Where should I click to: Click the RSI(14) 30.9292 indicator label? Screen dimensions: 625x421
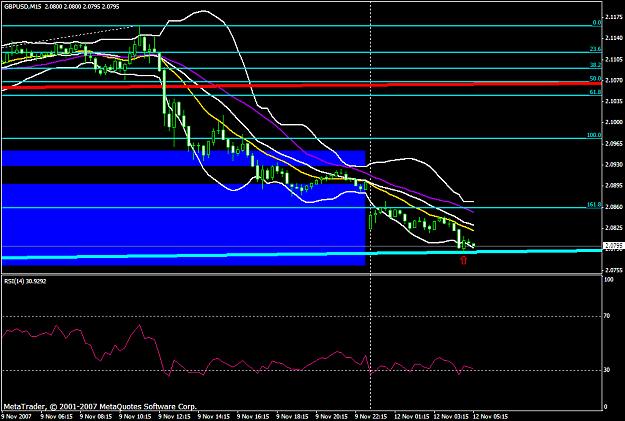(25, 281)
